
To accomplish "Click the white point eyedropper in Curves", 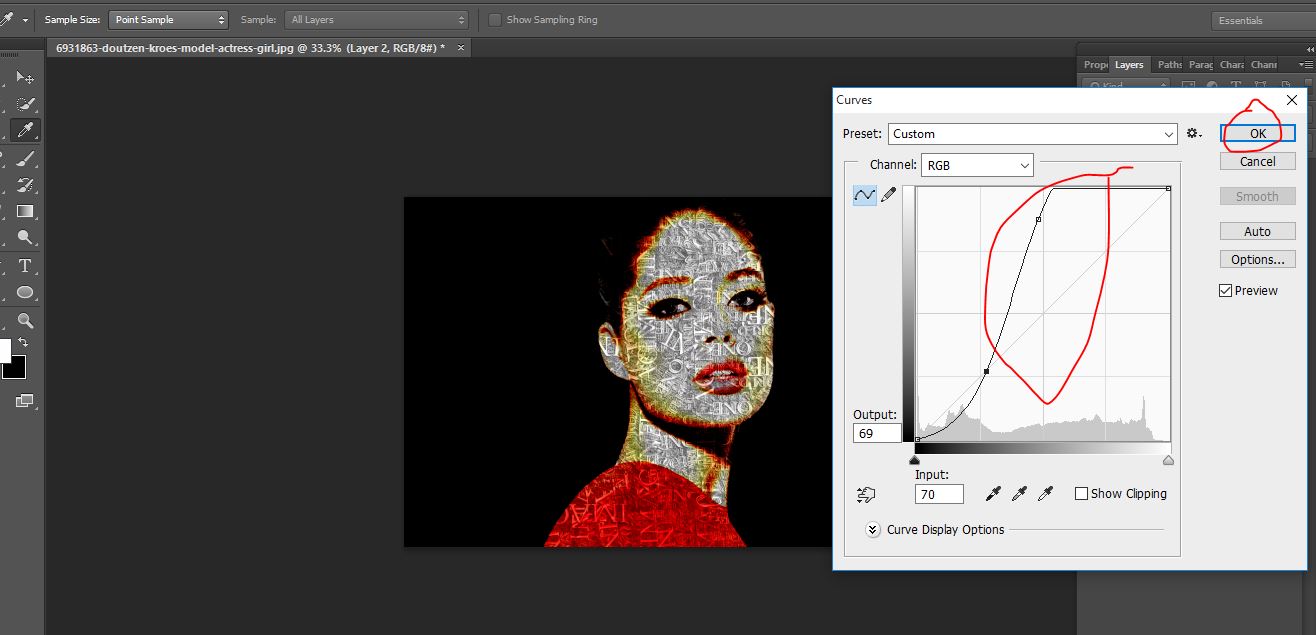I will (1046, 493).
